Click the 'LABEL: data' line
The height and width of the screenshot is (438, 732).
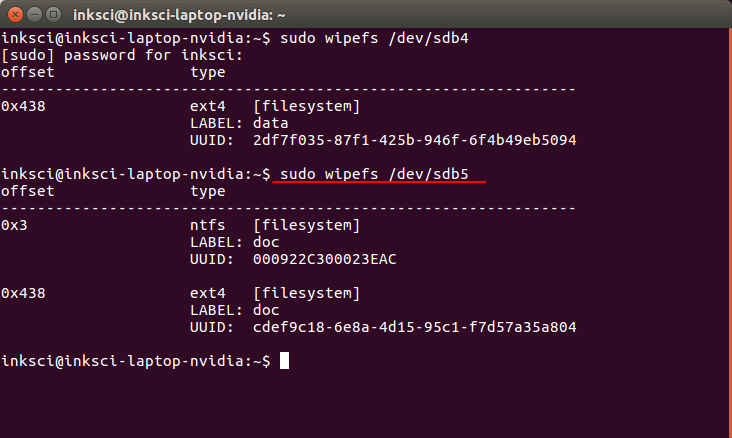pos(239,123)
